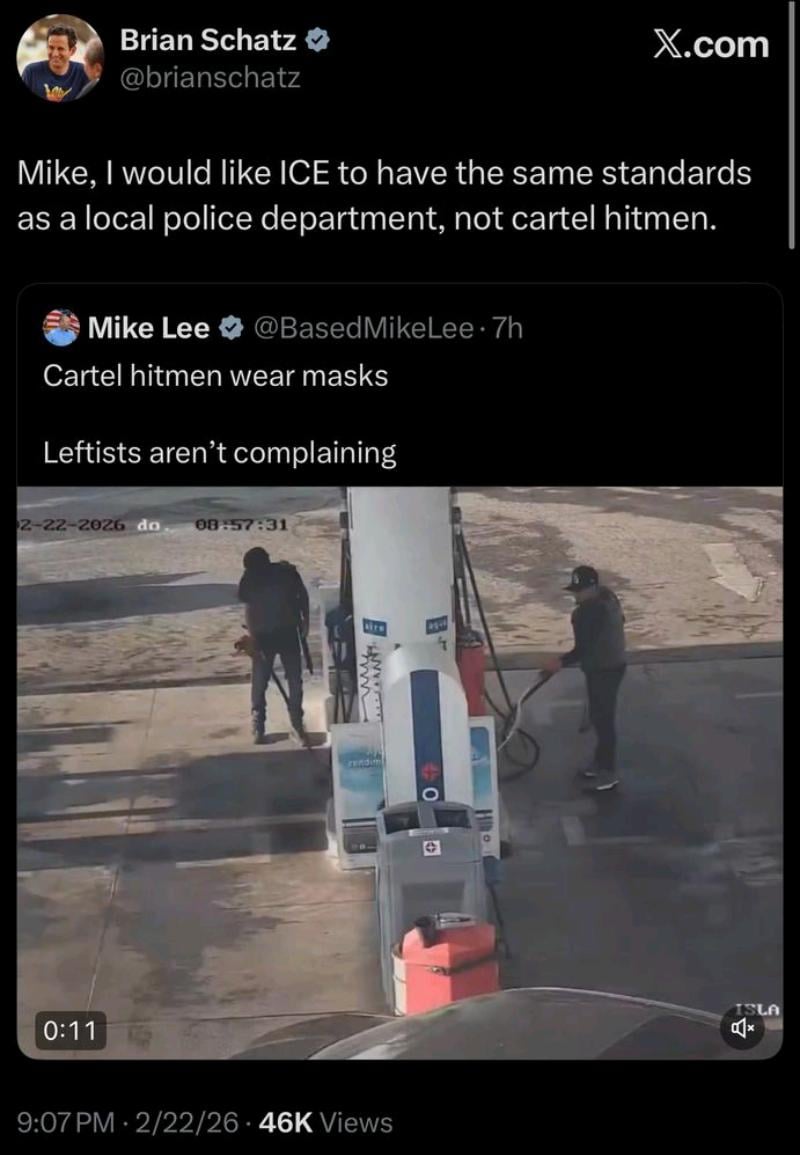Open the @BasedMikeLee handle
This screenshot has height=1155, width=800.
[x=363, y=328]
